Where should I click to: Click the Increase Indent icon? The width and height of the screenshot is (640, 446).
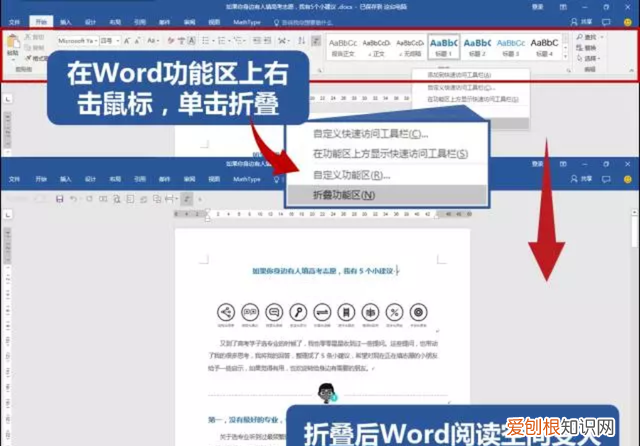click(x=267, y=41)
